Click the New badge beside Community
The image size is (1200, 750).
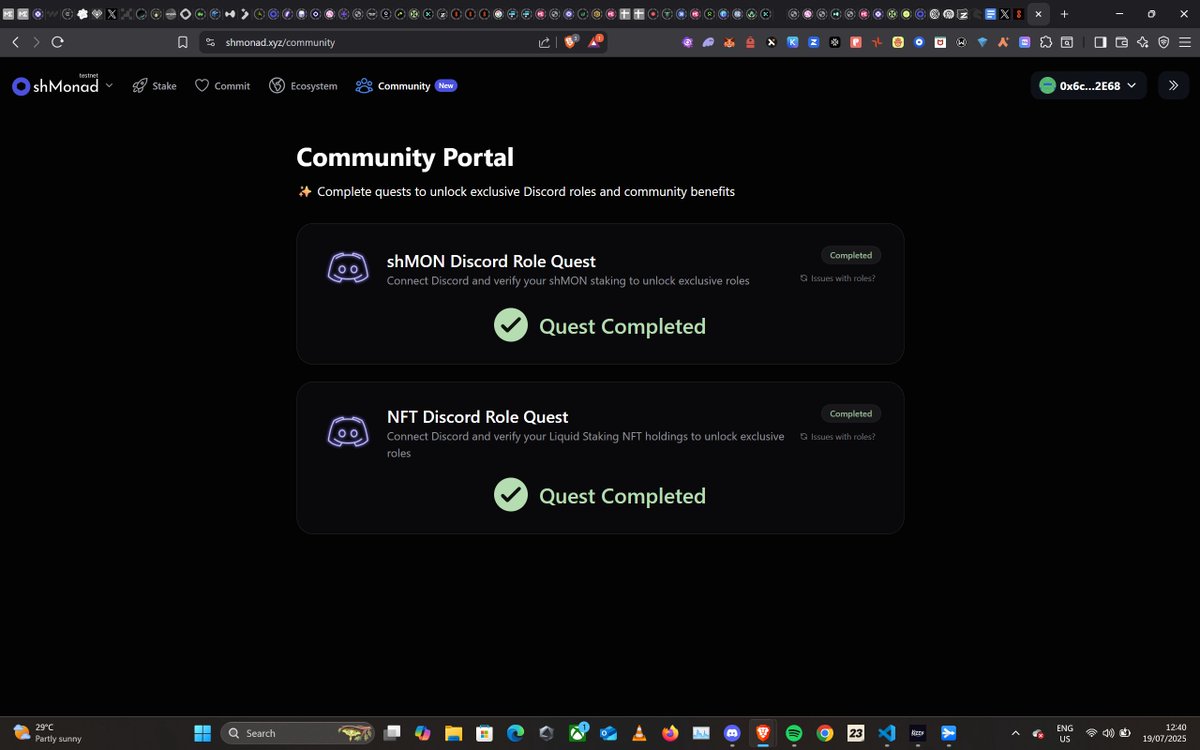click(x=446, y=86)
